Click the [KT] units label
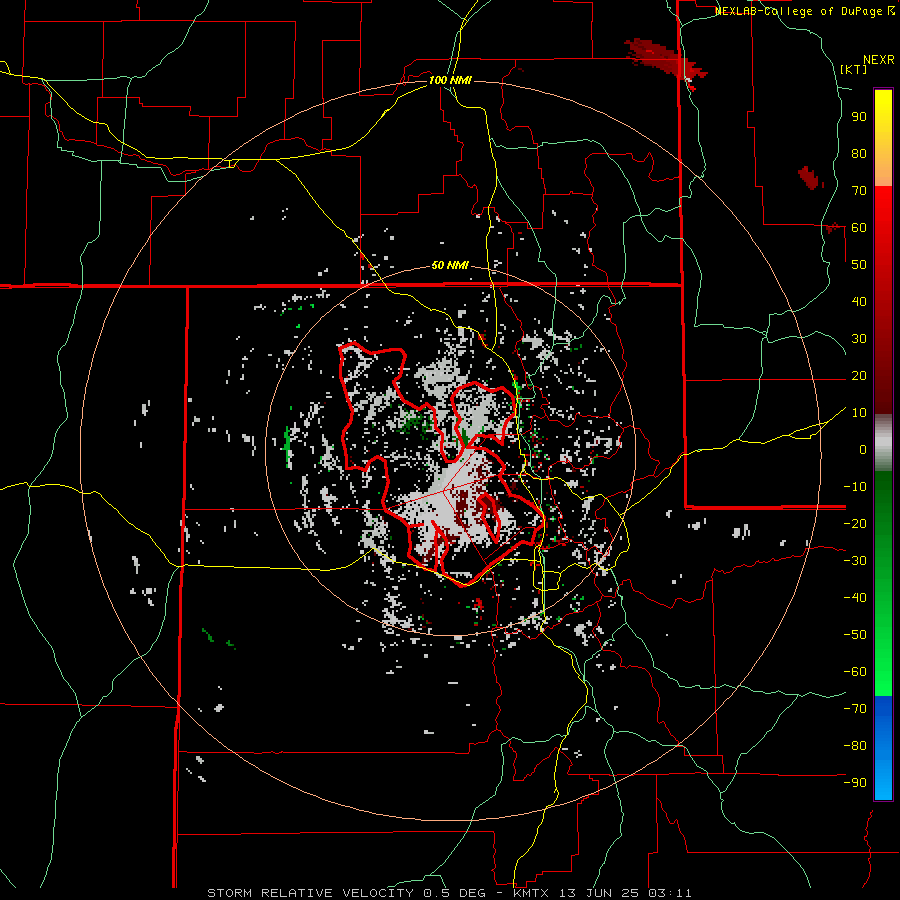Screen dimensions: 900x900 [853, 69]
